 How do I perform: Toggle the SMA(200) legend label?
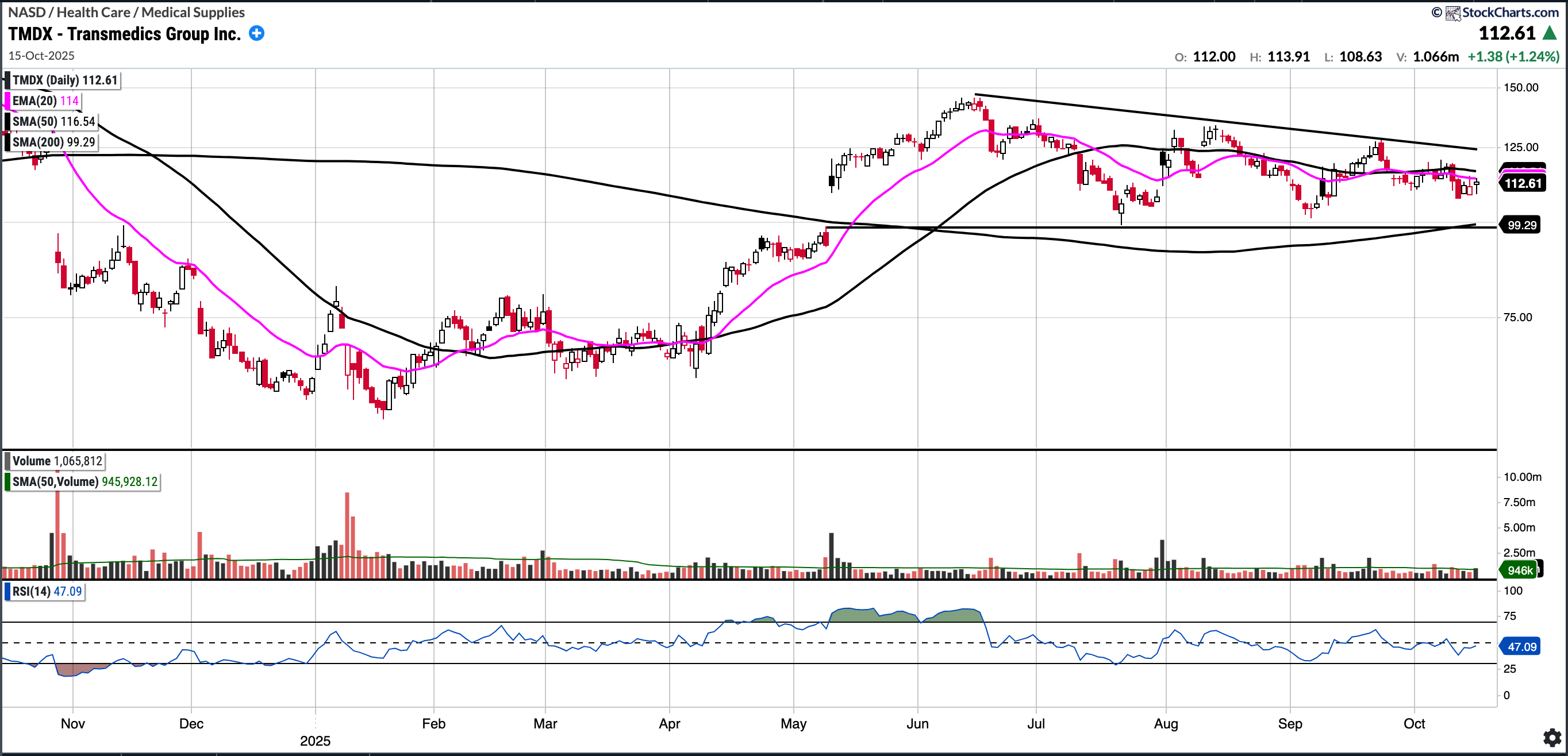(x=53, y=142)
